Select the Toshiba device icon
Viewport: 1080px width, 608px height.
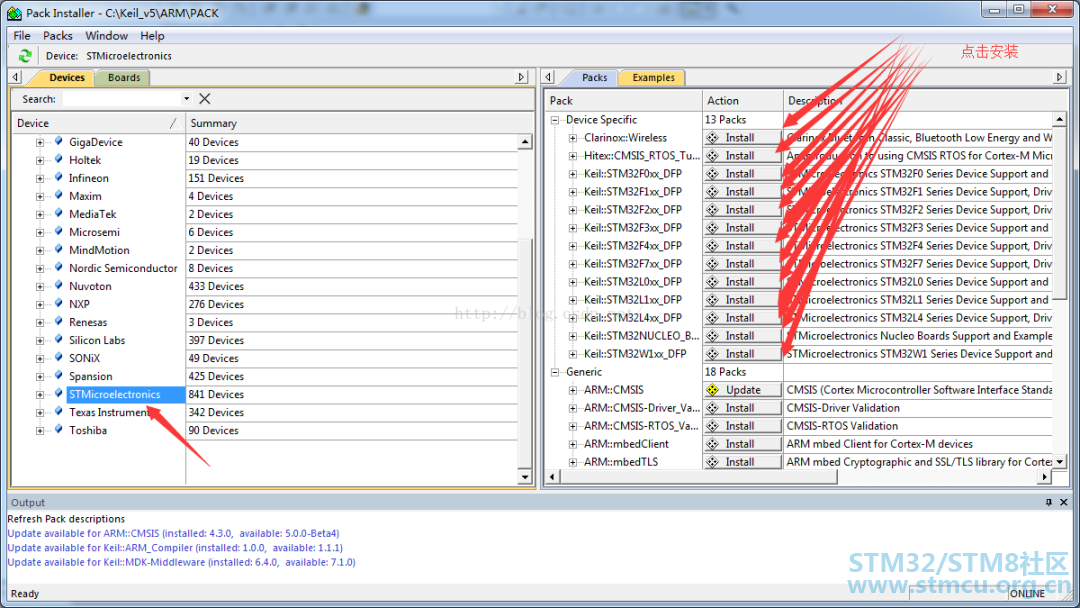click(59, 430)
